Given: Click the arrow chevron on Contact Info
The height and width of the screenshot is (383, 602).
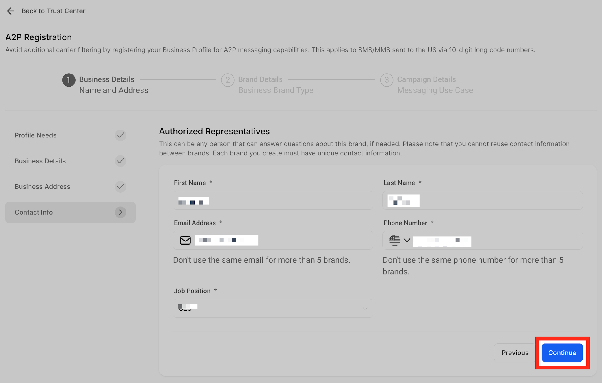Looking at the screenshot, I should pyautogui.click(x=121, y=212).
